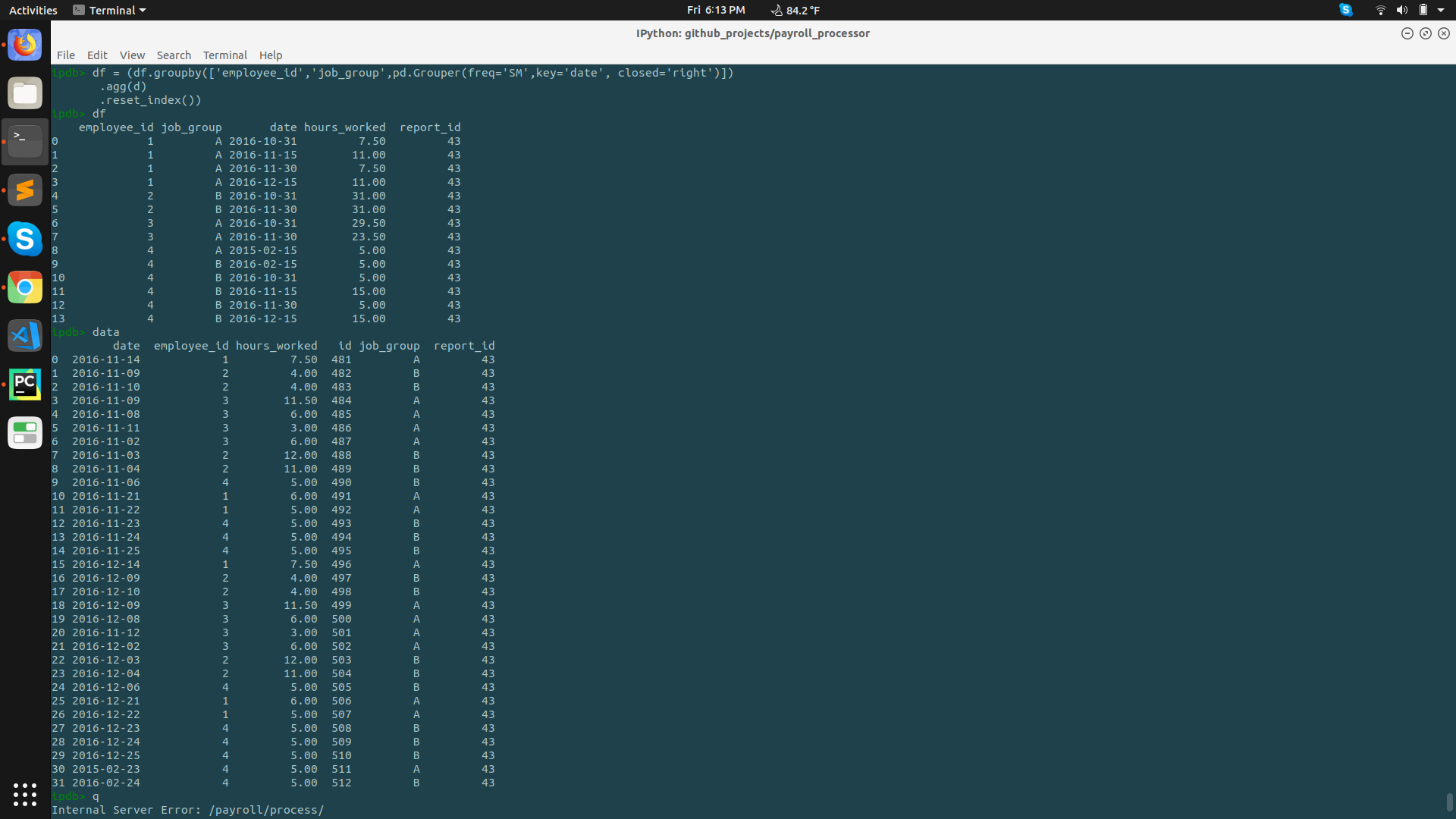Click id value '512' in last data row
The height and width of the screenshot is (819, 1456).
point(341,783)
